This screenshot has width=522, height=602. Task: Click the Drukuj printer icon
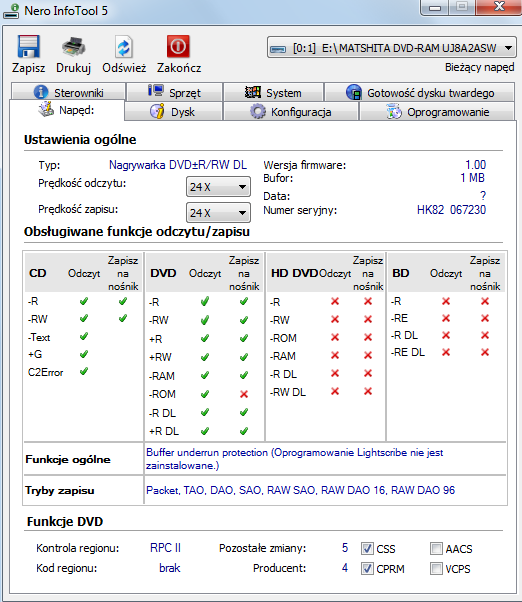point(73,46)
